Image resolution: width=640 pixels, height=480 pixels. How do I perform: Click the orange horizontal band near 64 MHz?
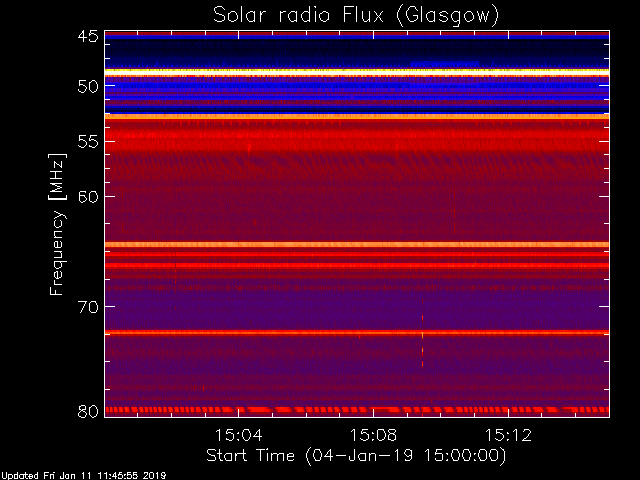357,245
